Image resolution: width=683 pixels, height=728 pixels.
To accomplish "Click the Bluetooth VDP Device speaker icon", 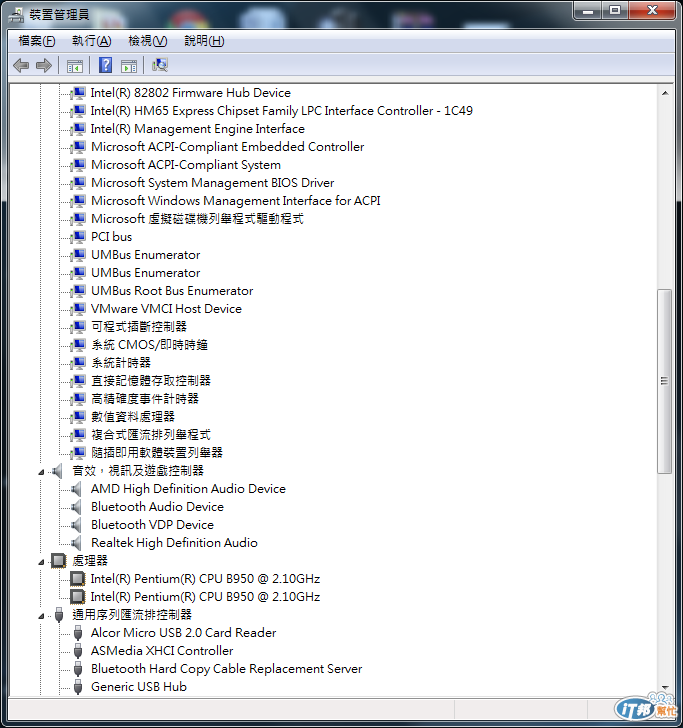I will (77, 525).
